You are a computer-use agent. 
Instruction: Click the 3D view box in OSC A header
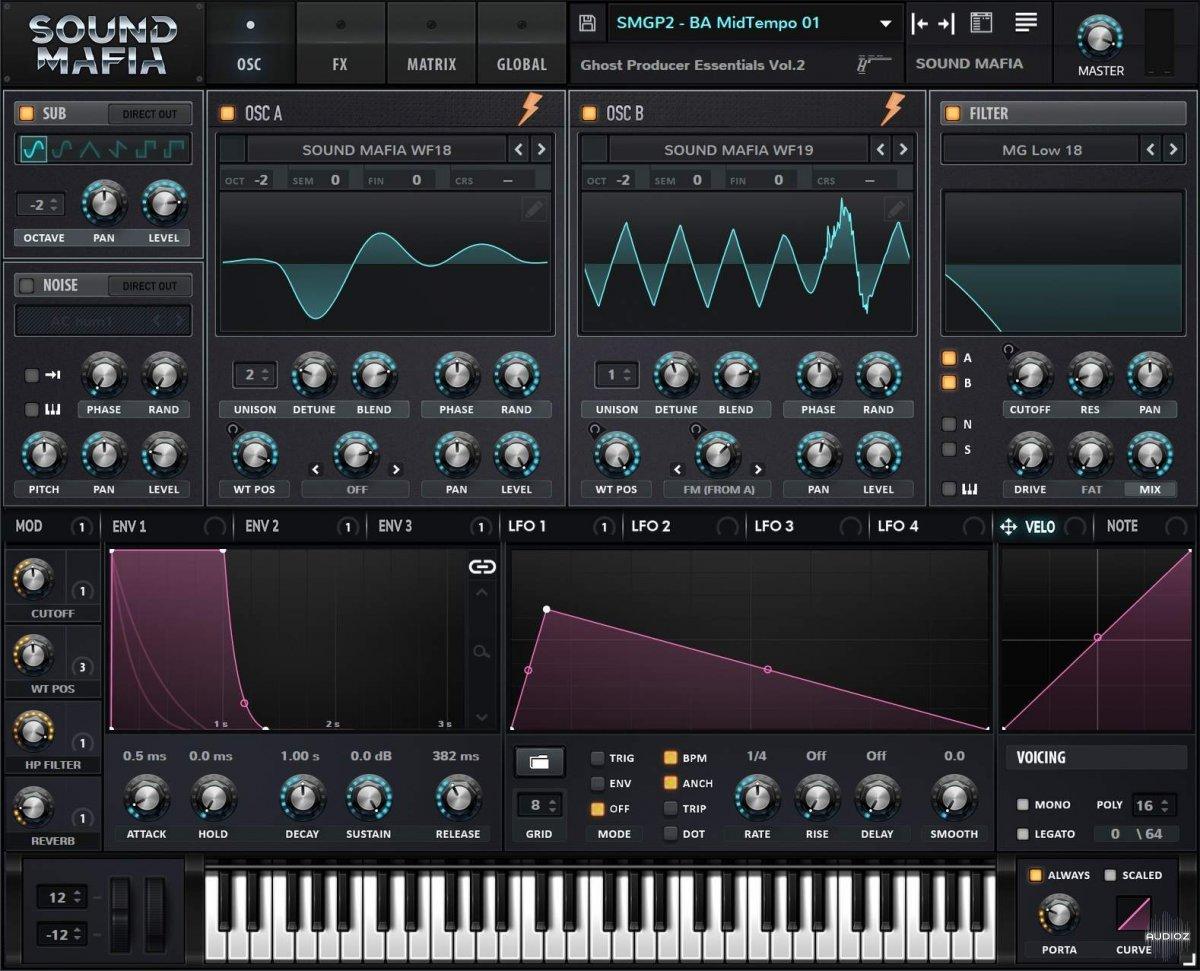click(232, 150)
